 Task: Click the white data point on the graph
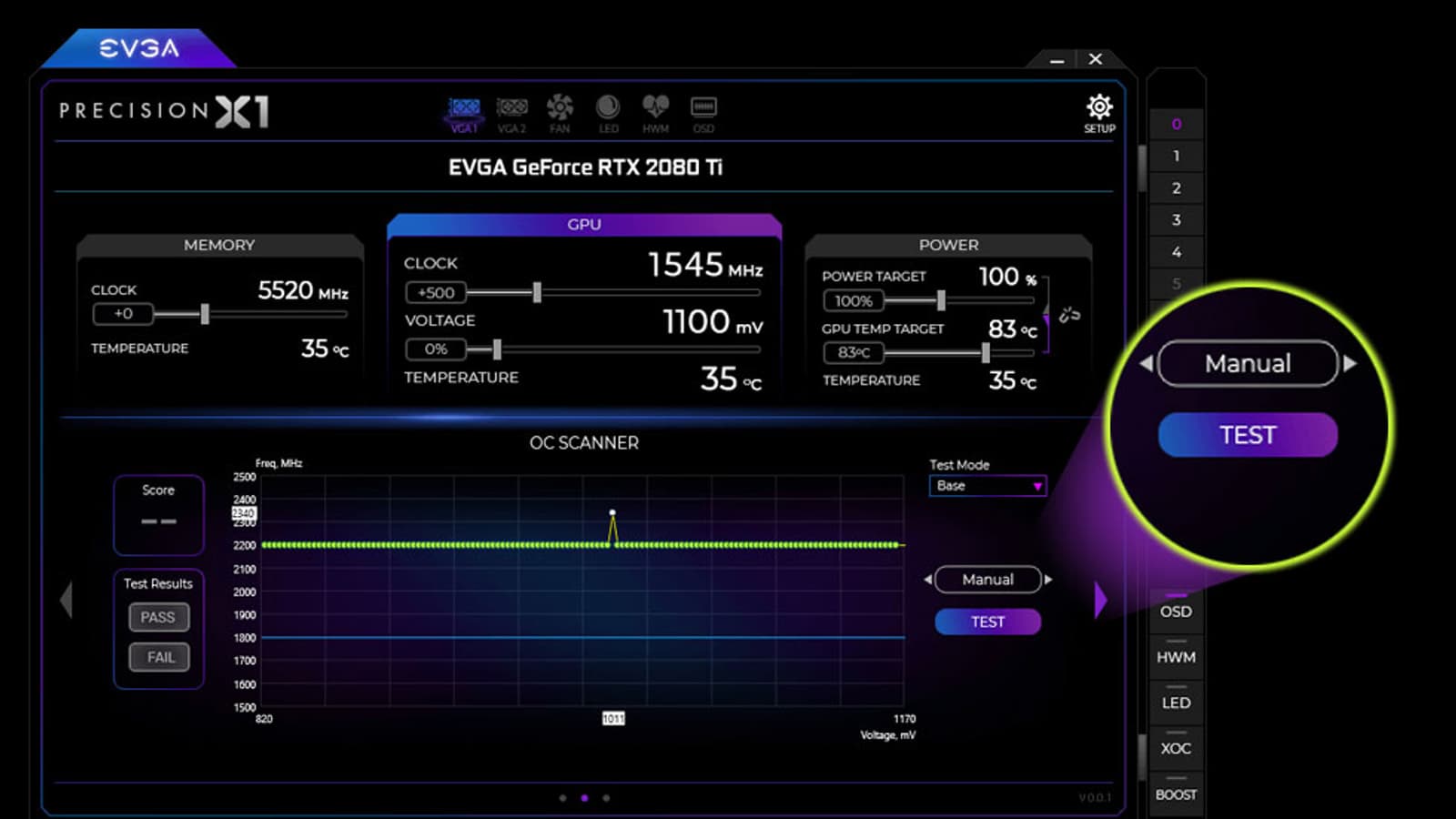(612, 512)
